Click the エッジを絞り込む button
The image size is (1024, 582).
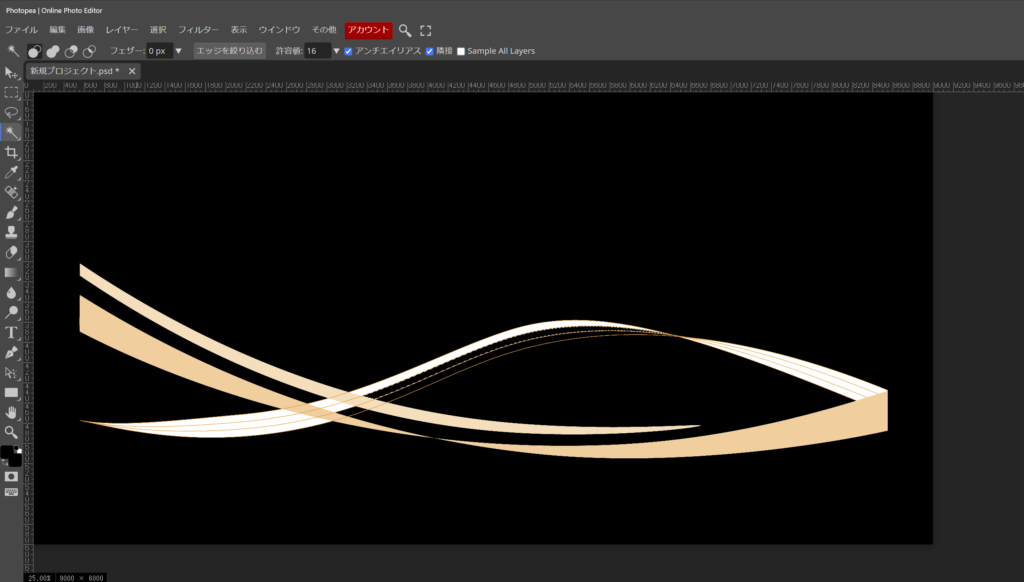pos(229,51)
